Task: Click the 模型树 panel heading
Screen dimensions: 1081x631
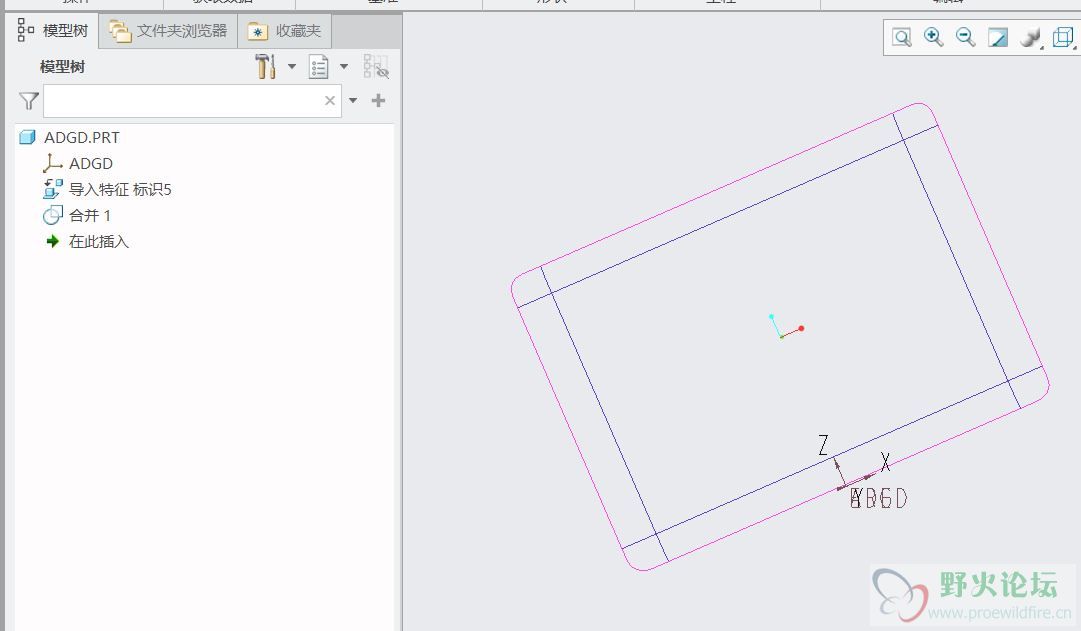Action: coord(63,67)
